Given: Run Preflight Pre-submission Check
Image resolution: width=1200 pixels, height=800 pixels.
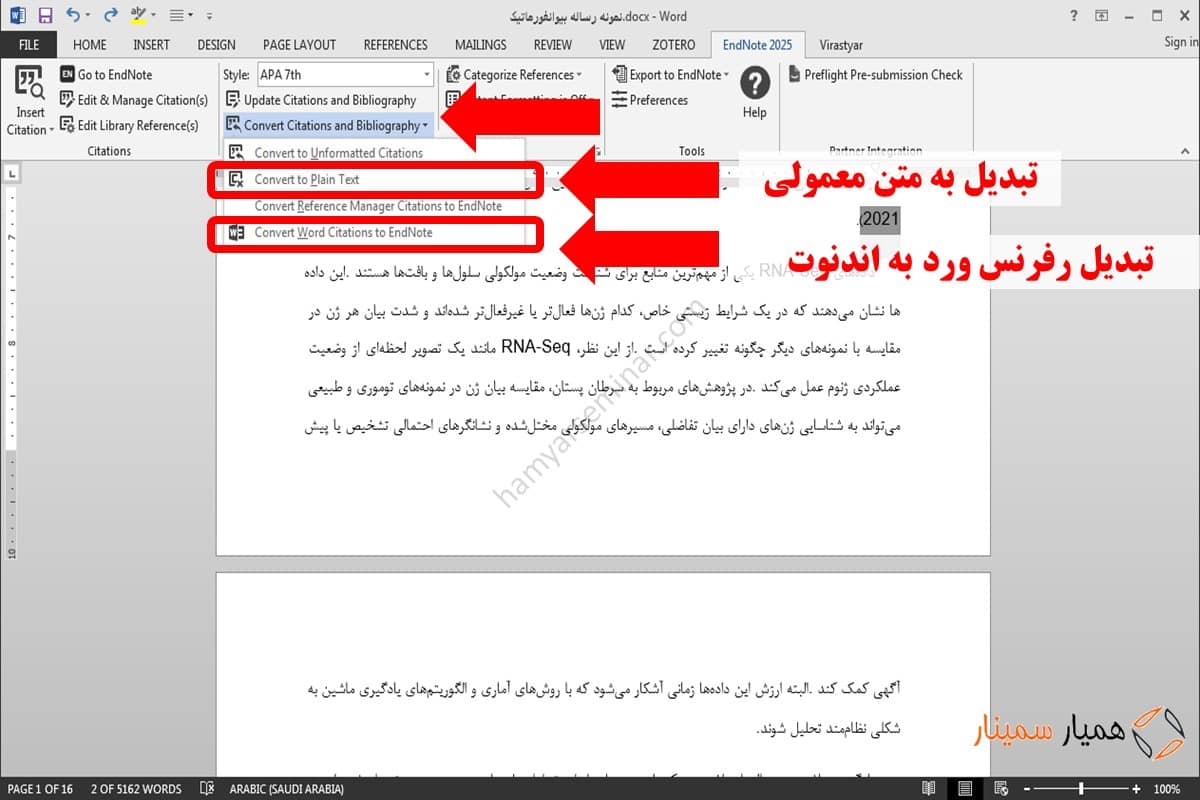Looking at the screenshot, I should [875, 75].
